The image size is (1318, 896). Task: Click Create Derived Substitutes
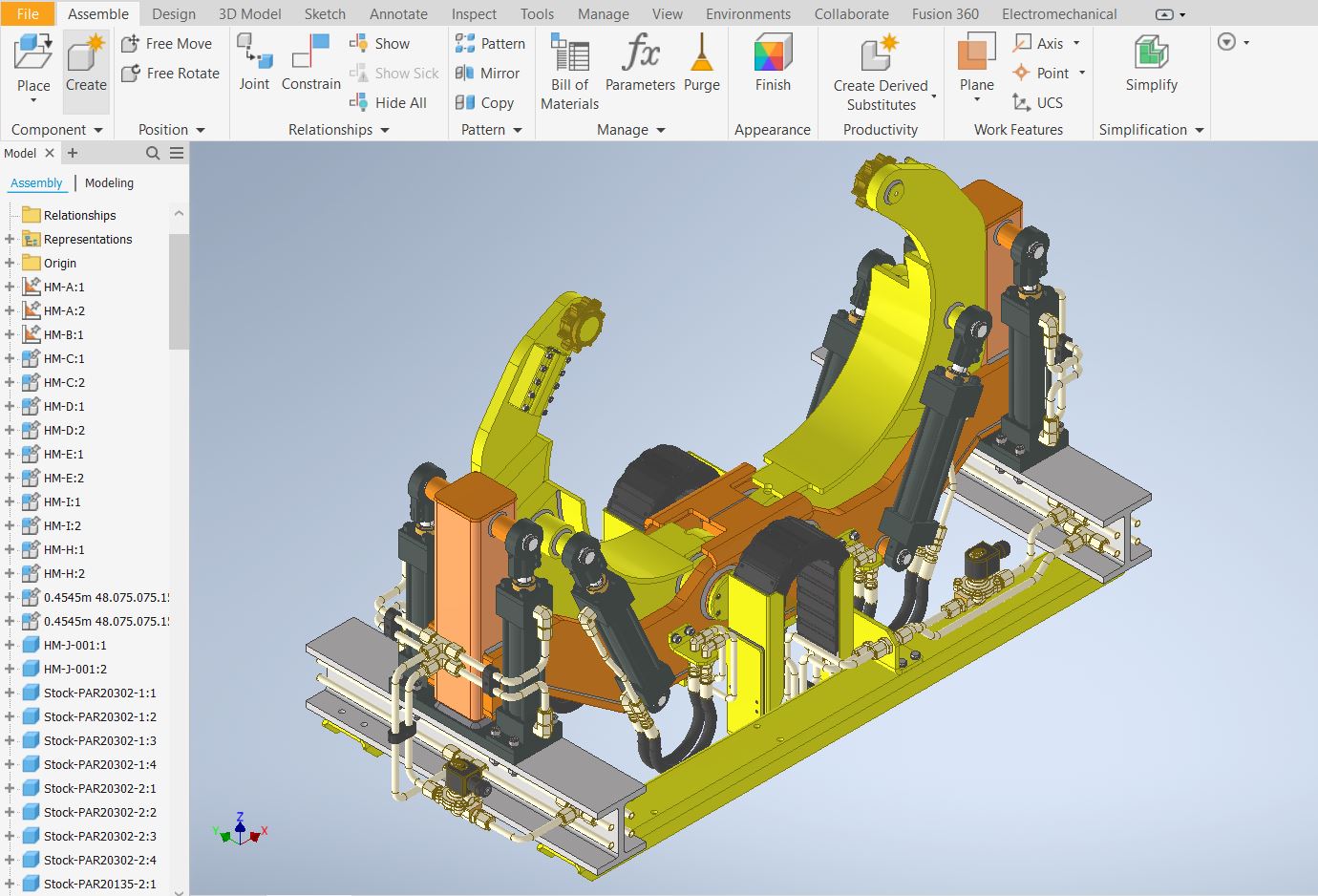(881, 74)
